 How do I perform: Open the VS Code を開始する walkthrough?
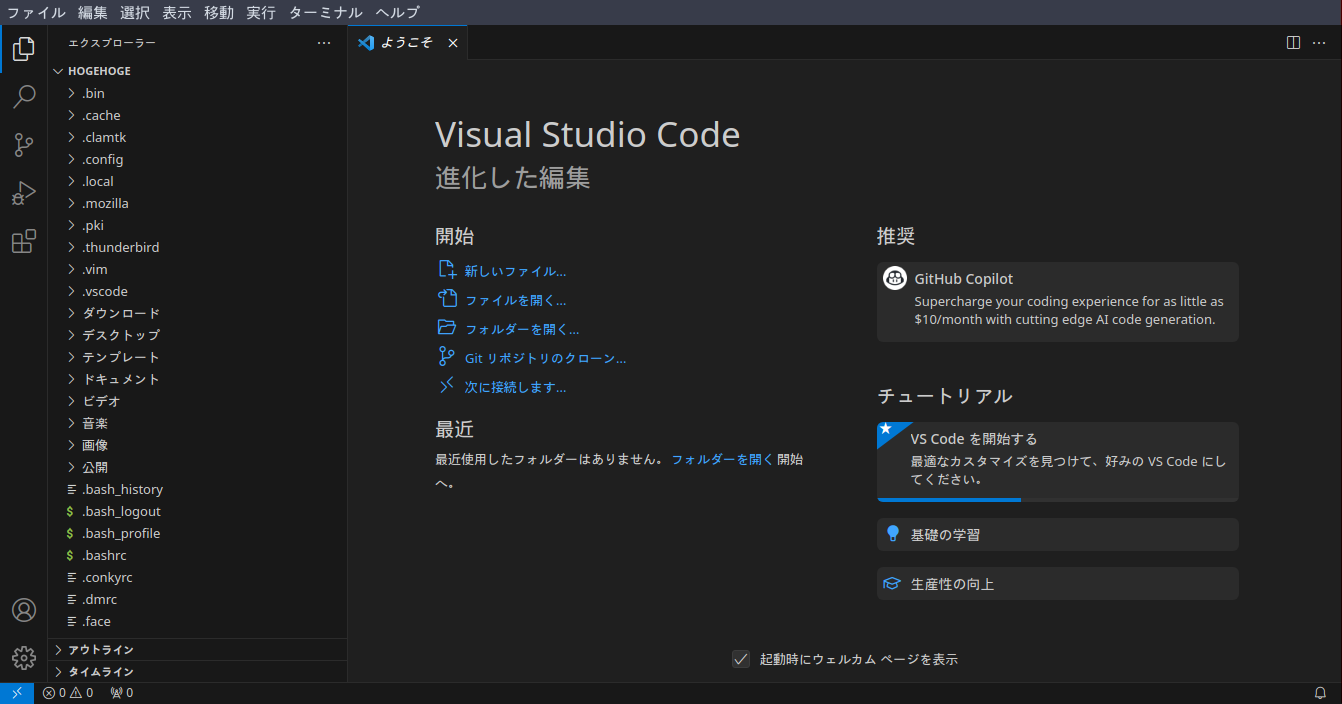[x=1058, y=461]
